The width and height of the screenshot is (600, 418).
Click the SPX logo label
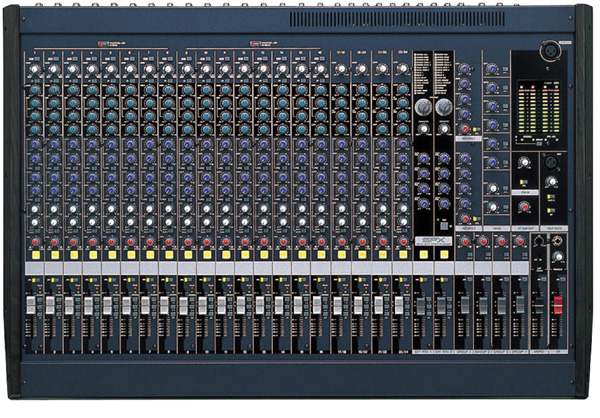(431, 241)
